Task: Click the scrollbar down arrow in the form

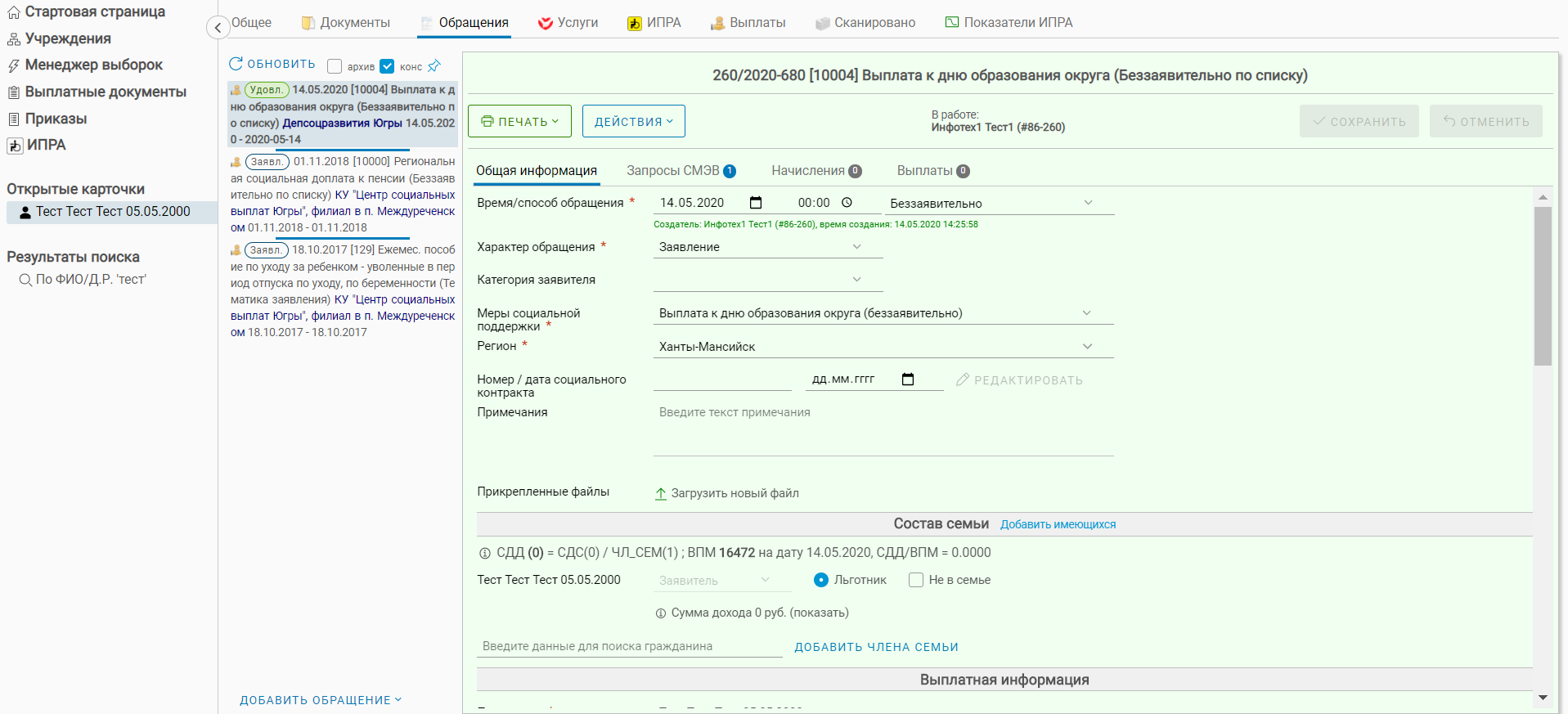Action: [1543, 698]
